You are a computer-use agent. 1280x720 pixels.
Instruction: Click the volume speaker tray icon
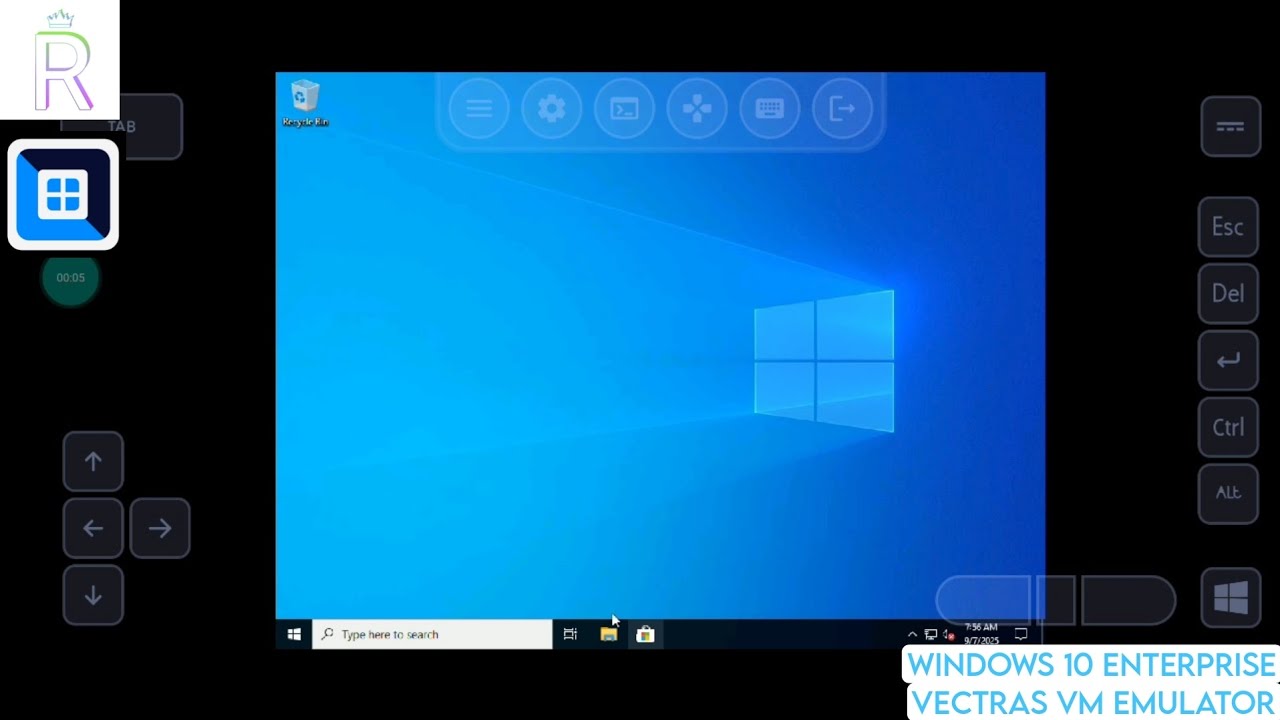(x=948, y=634)
